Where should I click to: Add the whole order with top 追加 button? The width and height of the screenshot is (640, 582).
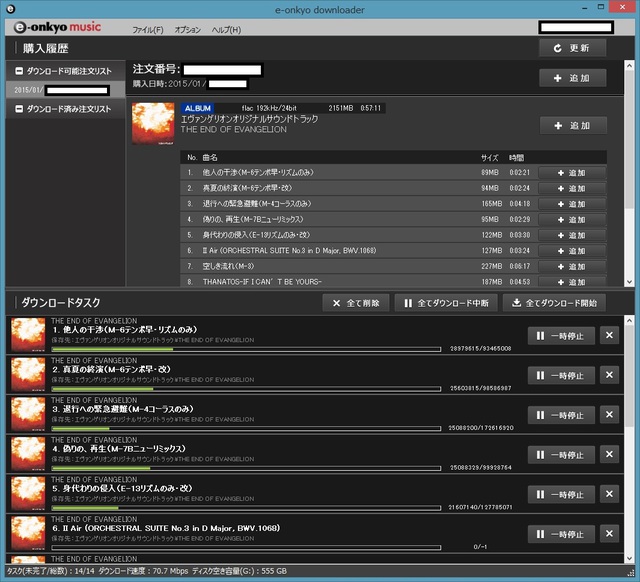point(572,78)
